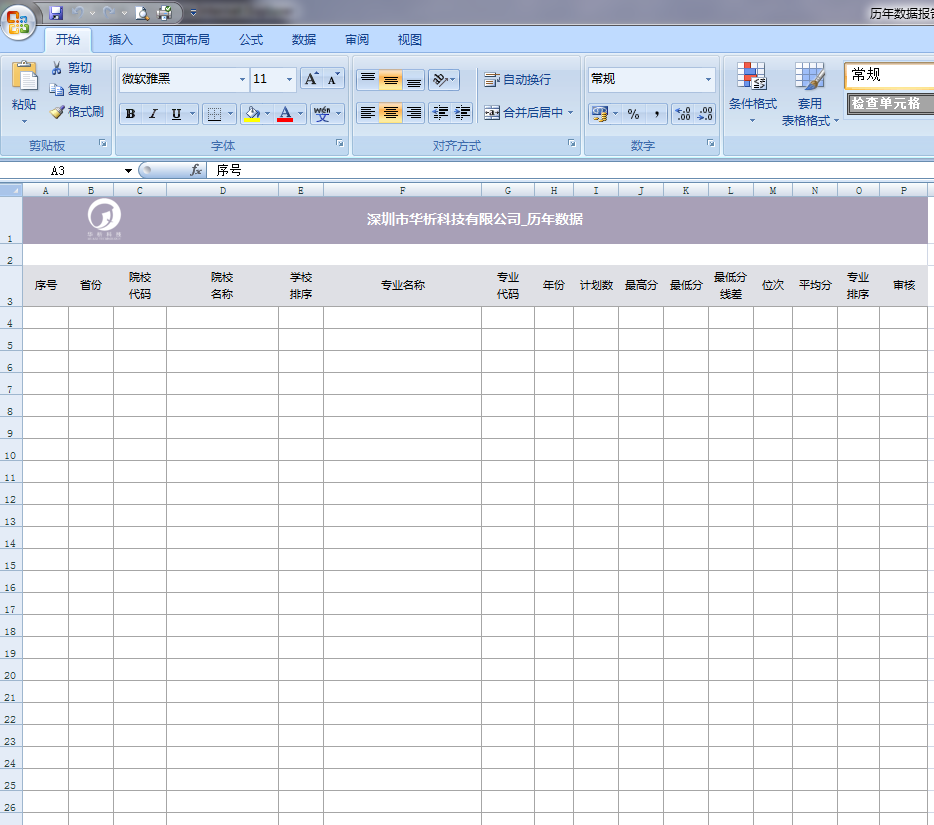Click the fill color paint bucket
934x825 pixels.
tap(253, 114)
